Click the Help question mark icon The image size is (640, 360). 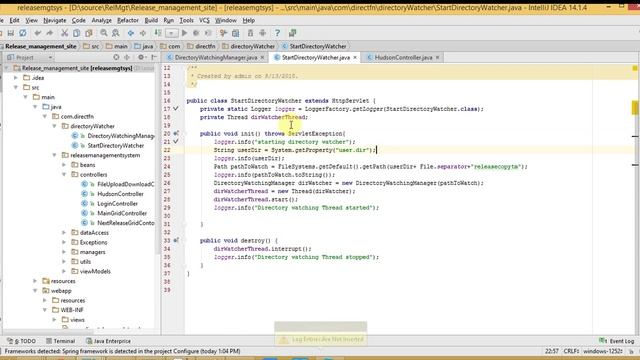point(278,33)
